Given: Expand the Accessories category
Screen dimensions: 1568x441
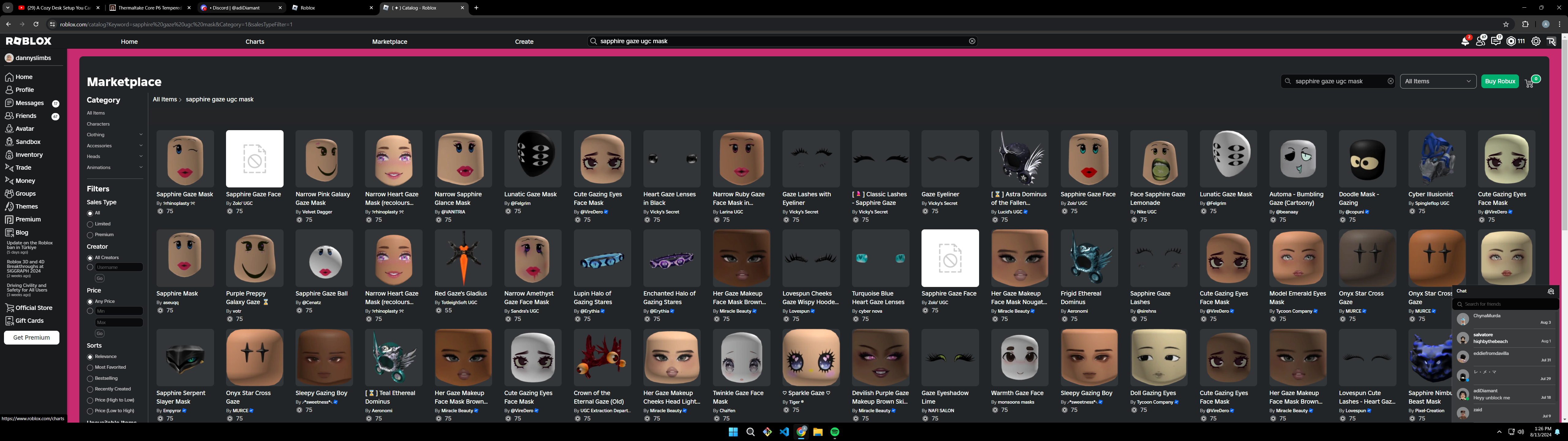Looking at the screenshot, I should [141, 145].
